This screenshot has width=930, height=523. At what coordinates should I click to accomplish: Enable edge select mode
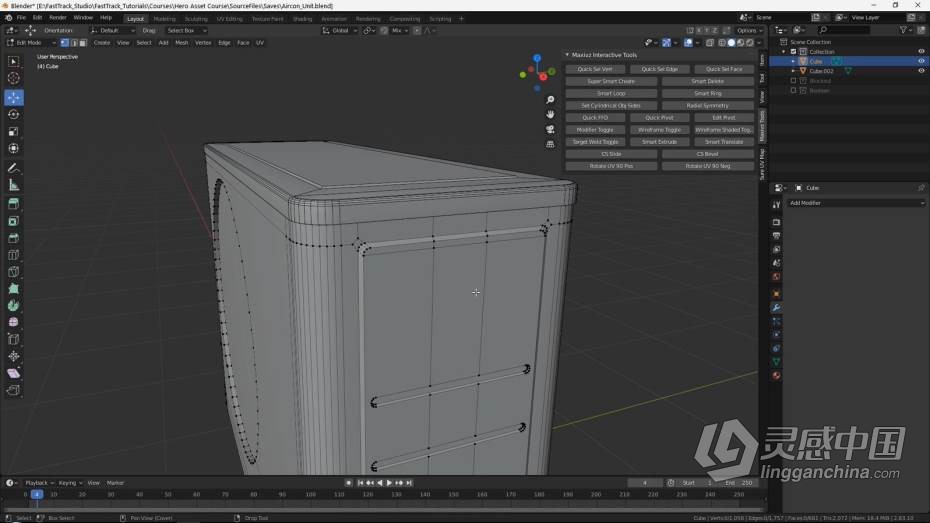pos(74,43)
